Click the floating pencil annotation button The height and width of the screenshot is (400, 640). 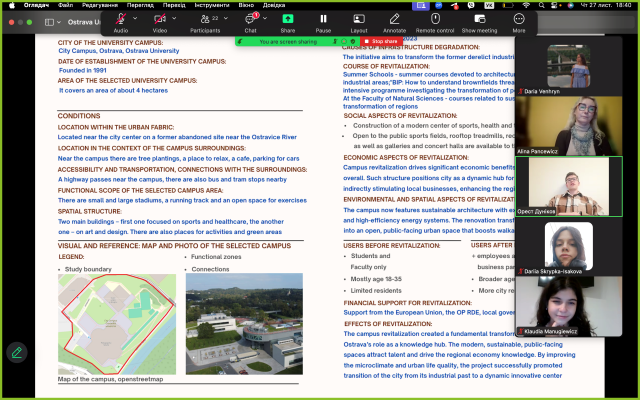pyautogui.click(x=16, y=352)
